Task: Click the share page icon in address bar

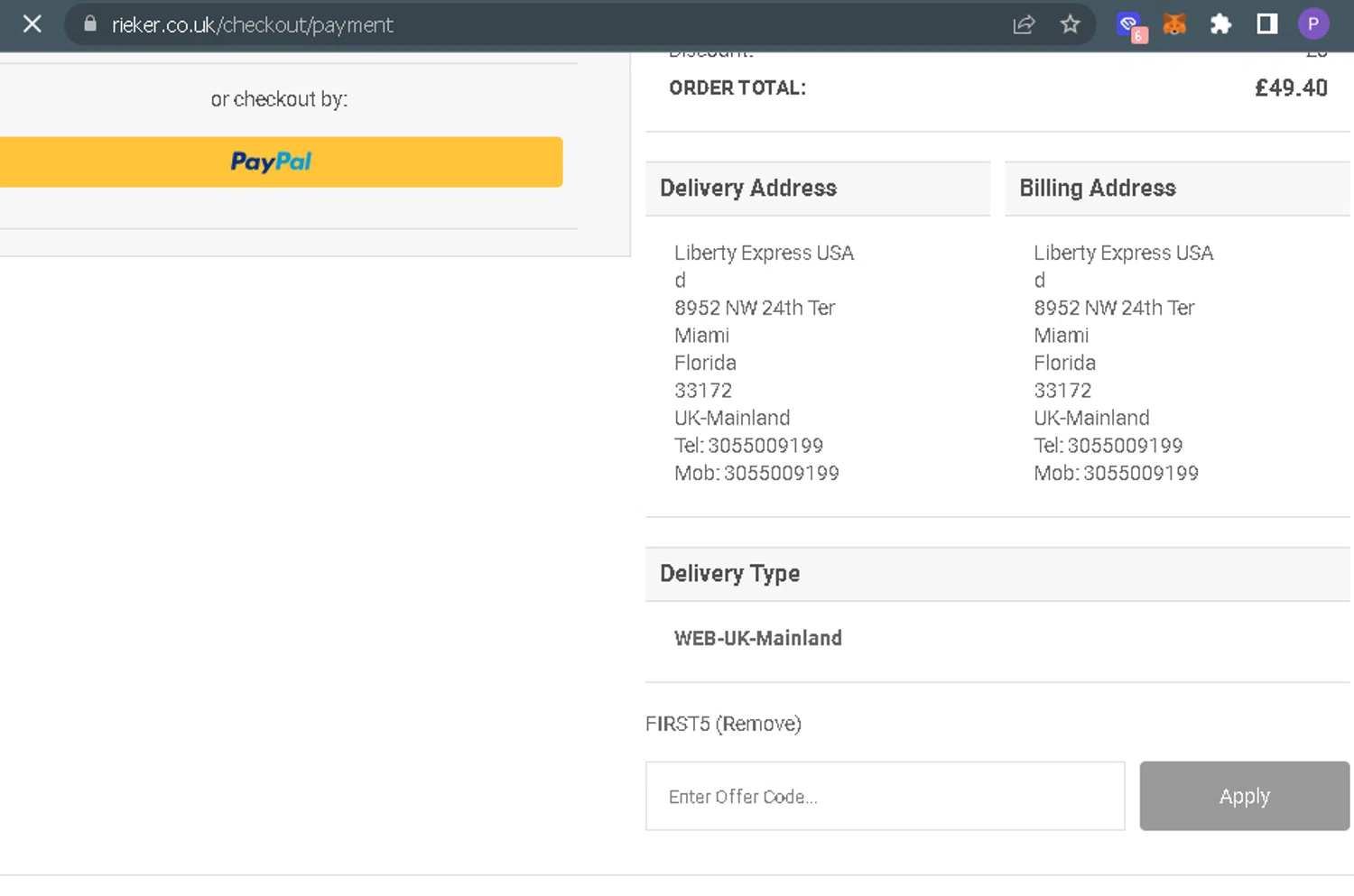Action: pyautogui.click(x=1024, y=24)
